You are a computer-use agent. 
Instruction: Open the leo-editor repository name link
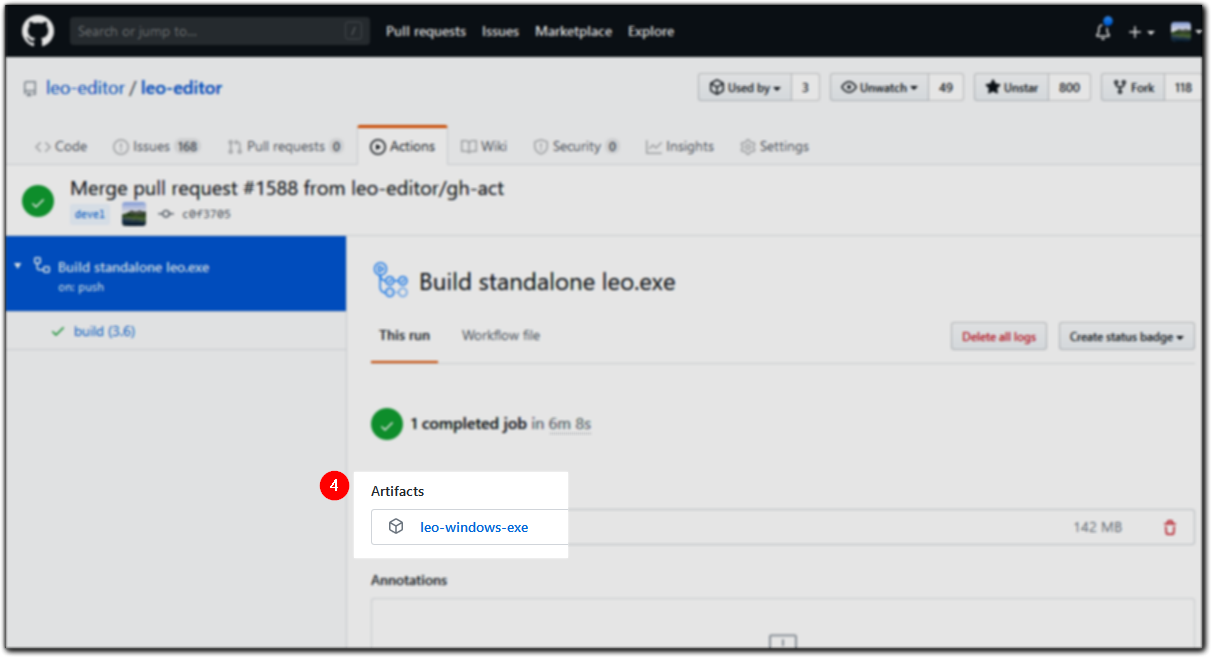pos(181,88)
